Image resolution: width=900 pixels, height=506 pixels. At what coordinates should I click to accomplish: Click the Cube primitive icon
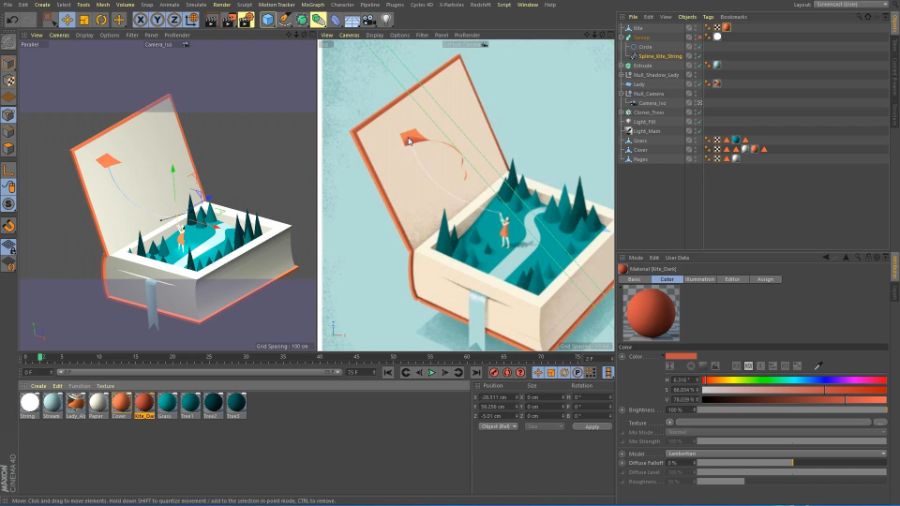click(x=268, y=20)
